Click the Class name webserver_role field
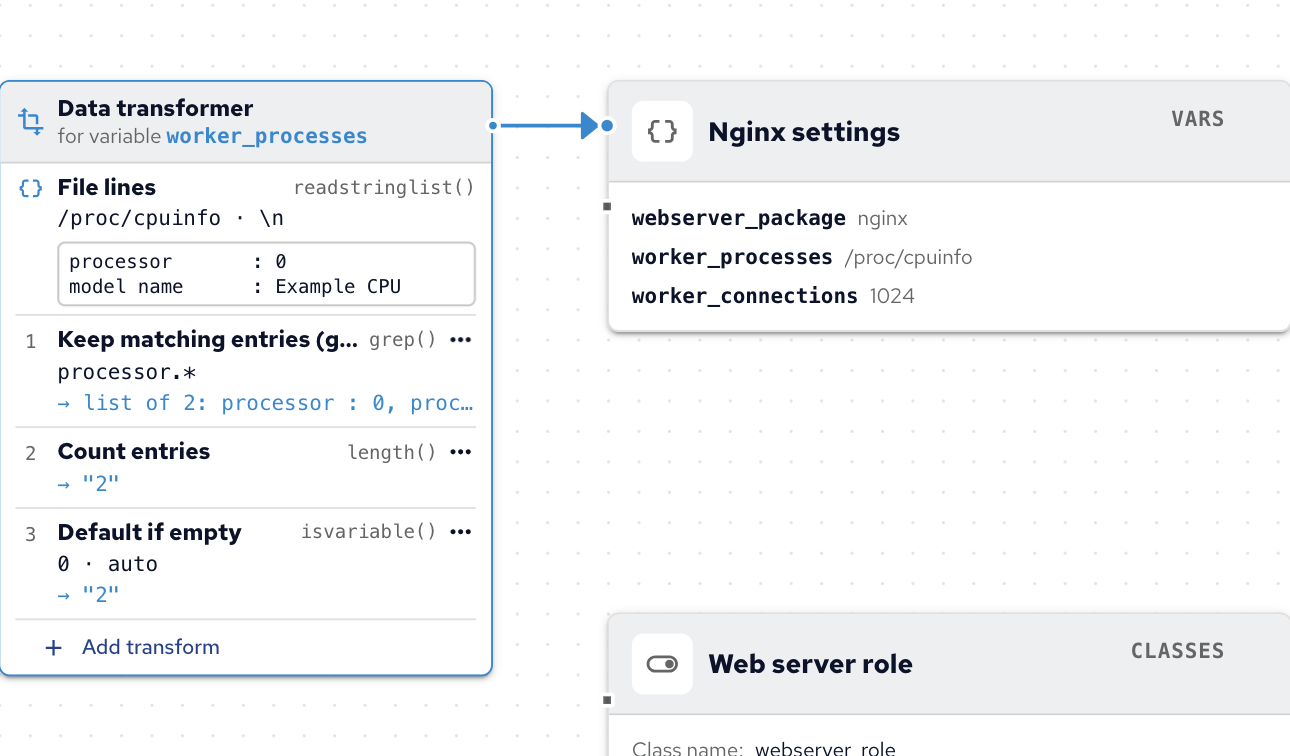Viewport: 1290px width, 756px height. [x=764, y=748]
